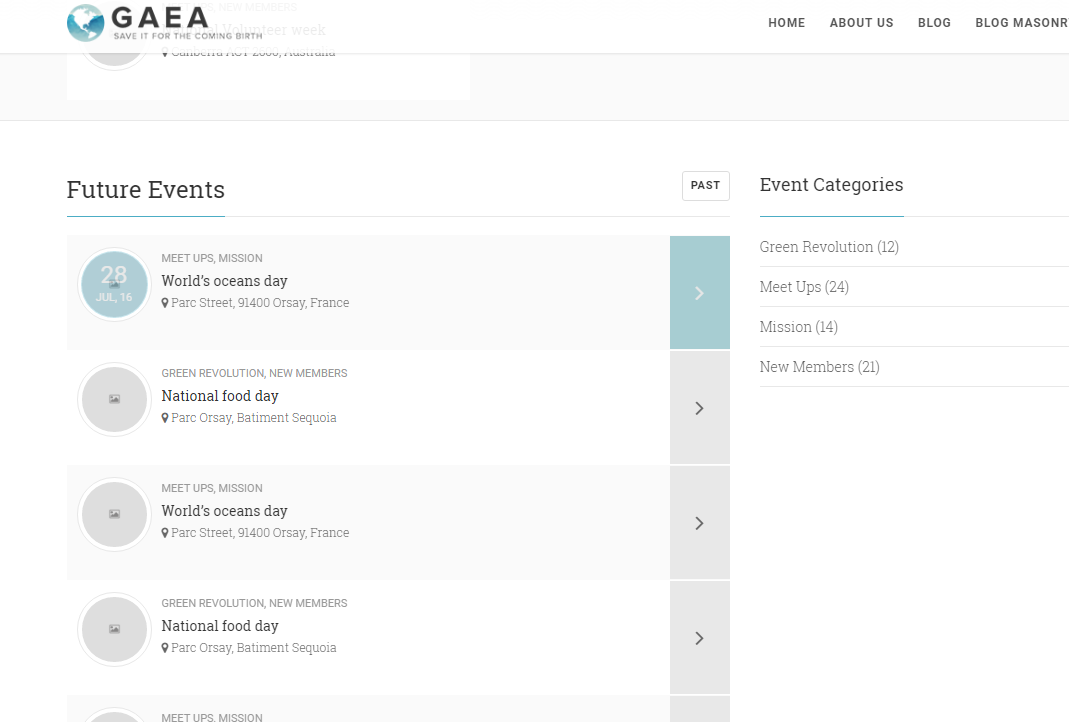Select Meet Ups (24) category
1069x722 pixels.
point(804,287)
